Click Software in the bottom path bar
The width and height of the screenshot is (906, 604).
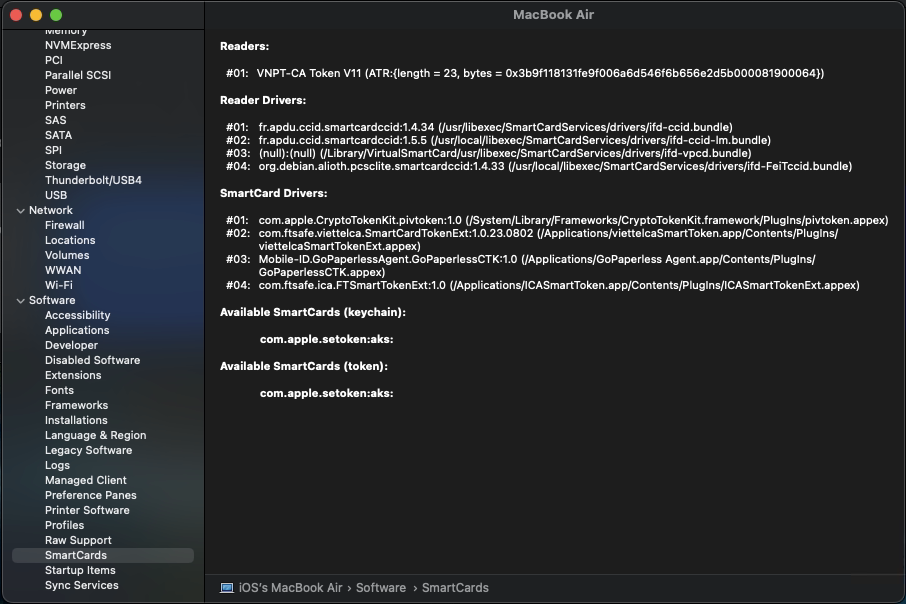(381, 588)
